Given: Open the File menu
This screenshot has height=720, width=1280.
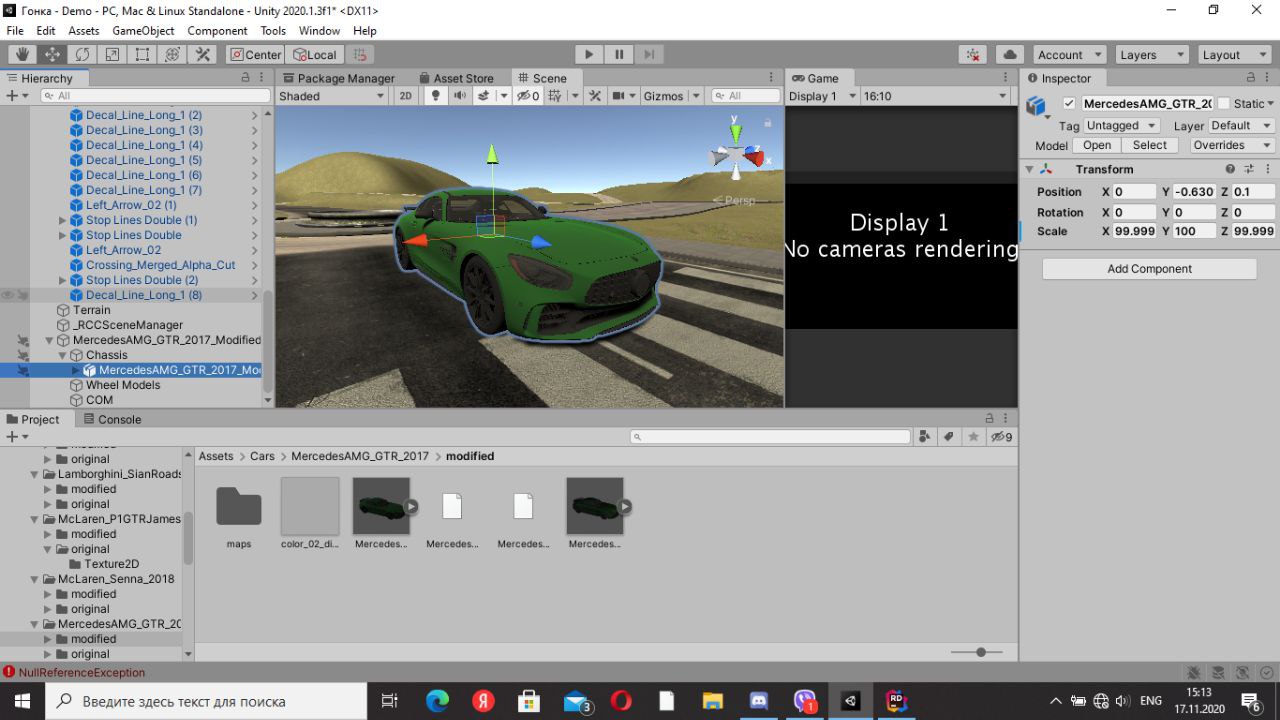Looking at the screenshot, I should (x=15, y=31).
